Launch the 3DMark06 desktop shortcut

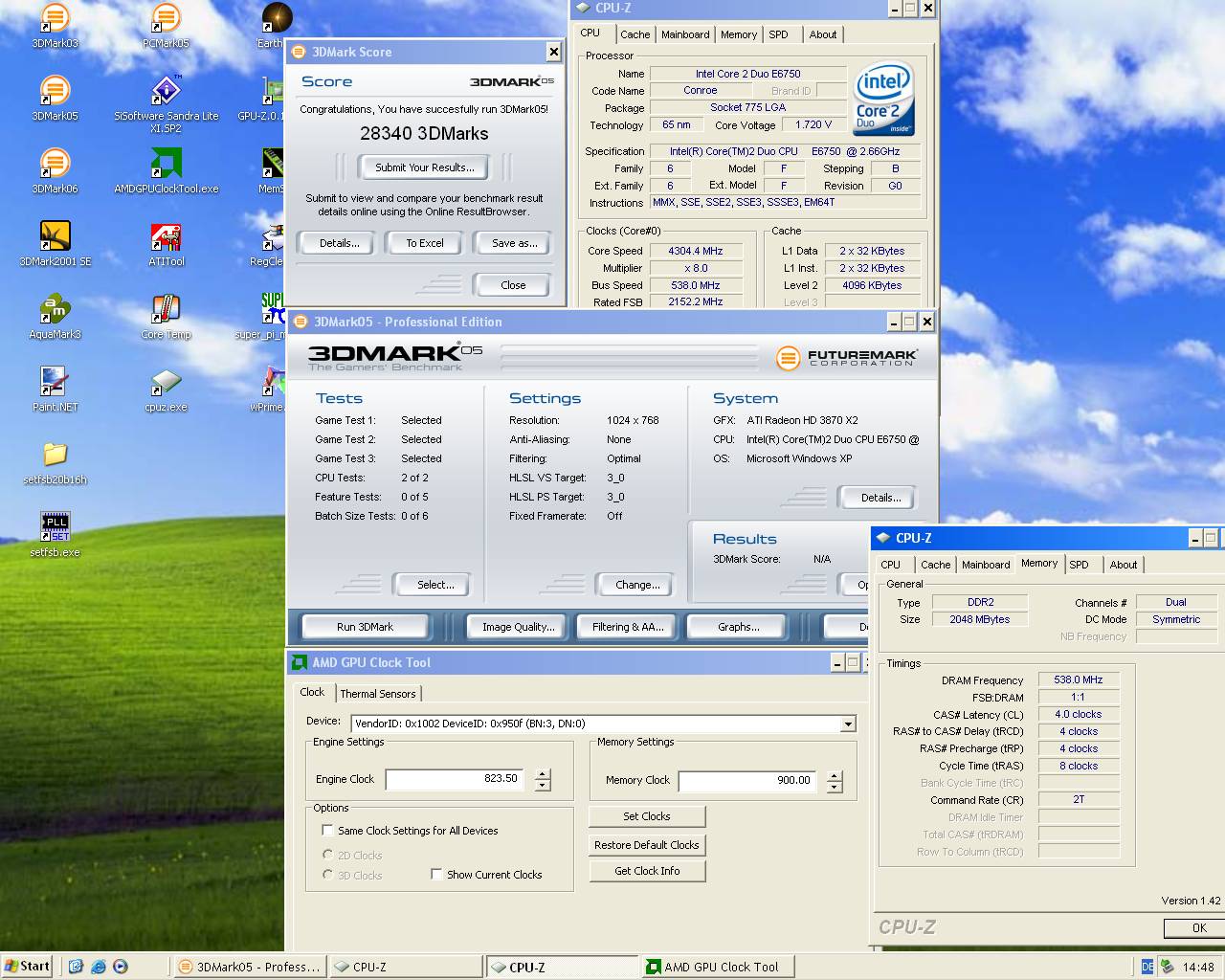coord(56,170)
